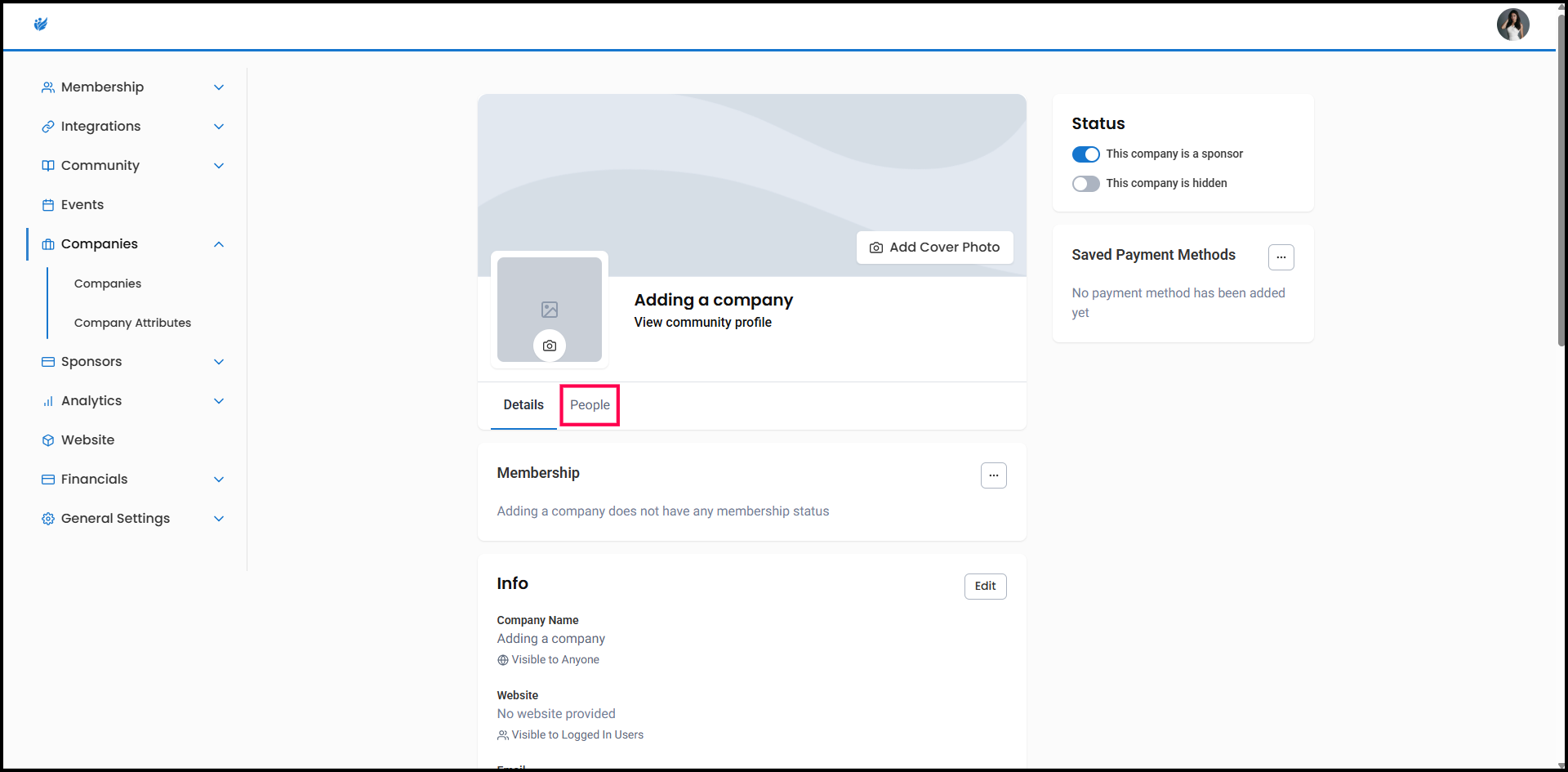The width and height of the screenshot is (1568, 772).
Task: Expand the Membership sidebar menu chevron
Action: pos(219,87)
